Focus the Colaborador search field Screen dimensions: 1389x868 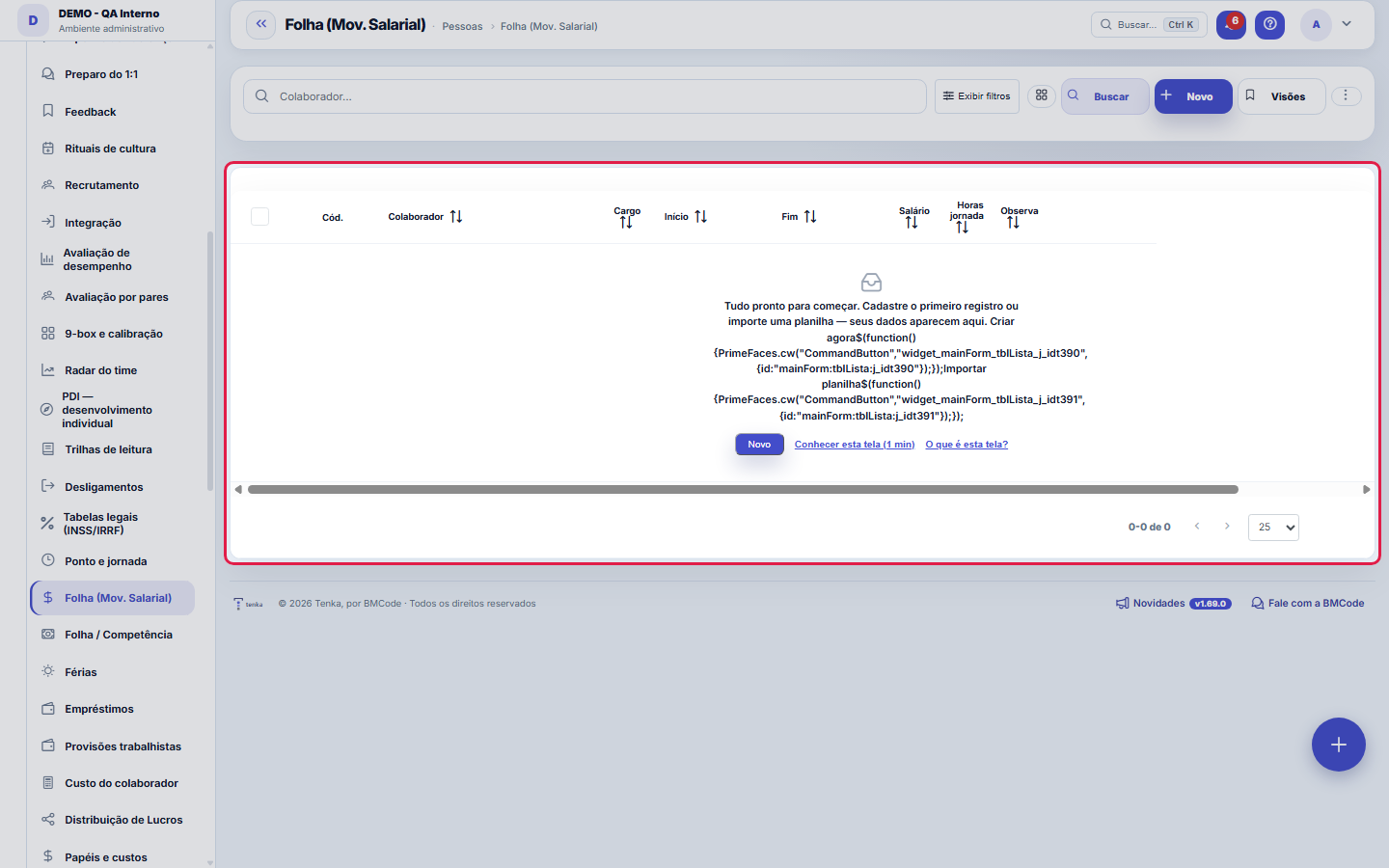(586, 96)
